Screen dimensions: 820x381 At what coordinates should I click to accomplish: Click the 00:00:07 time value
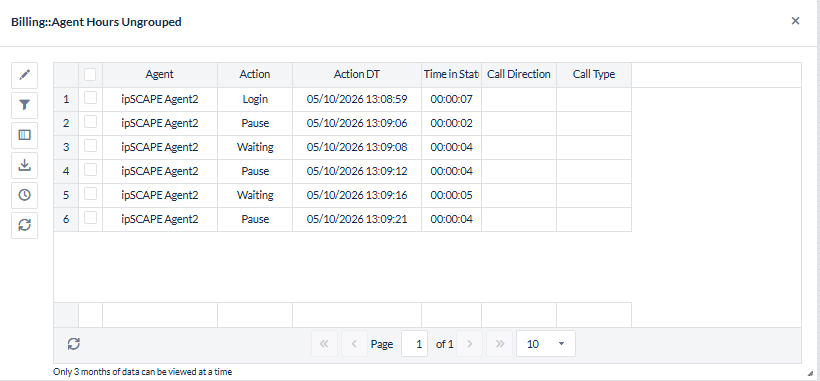pyautogui.click(x=451, y=99)
